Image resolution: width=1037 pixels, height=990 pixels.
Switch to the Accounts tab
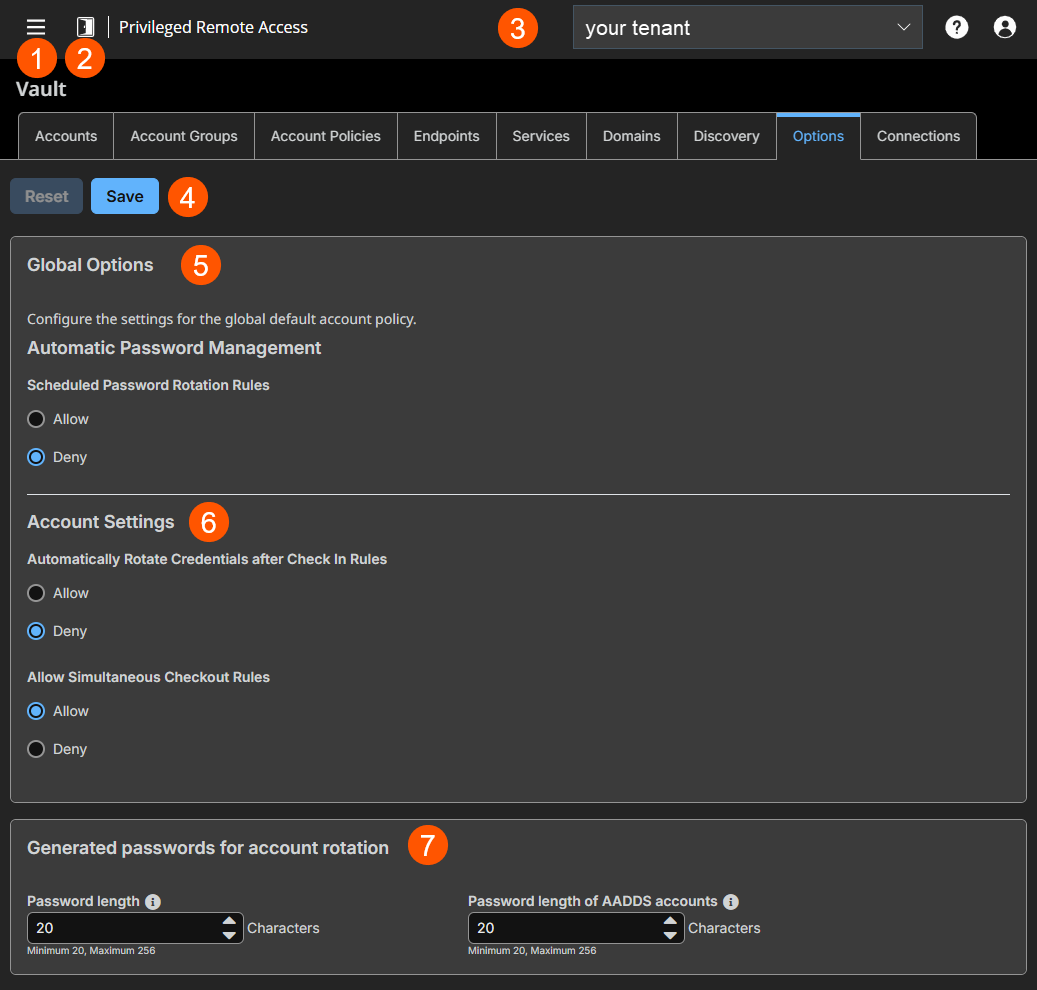(65, 136)
